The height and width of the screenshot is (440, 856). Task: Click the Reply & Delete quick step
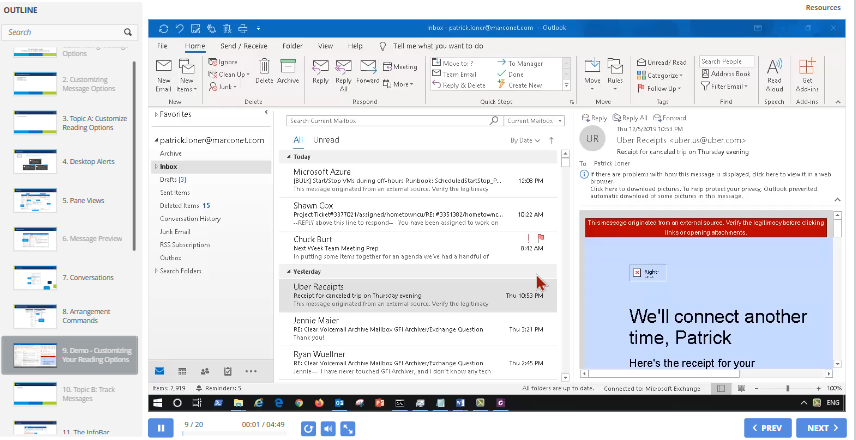pos(459,85)
